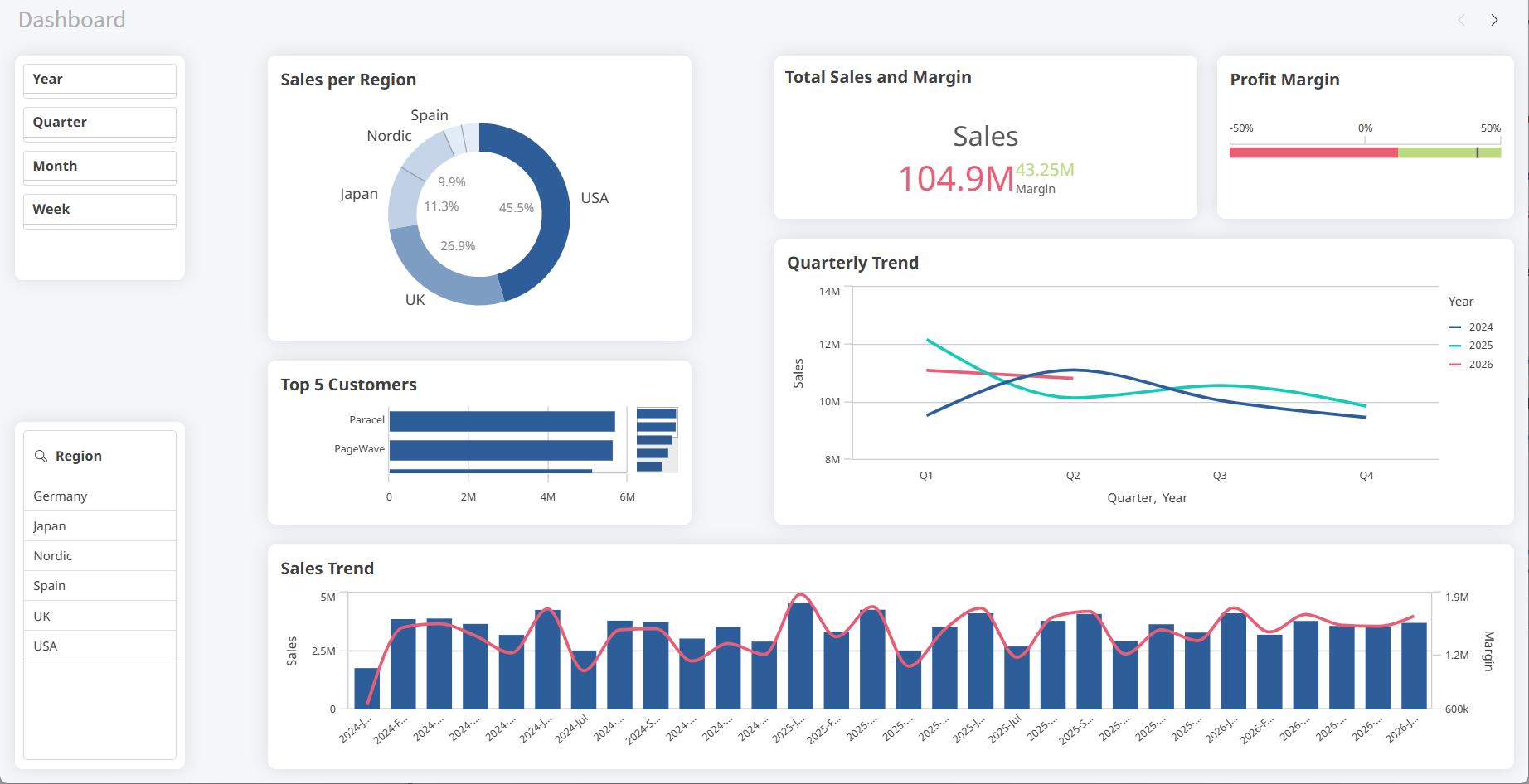Open the Year filter pane
Image resolution: width=1529 pixels, height=784 pixels.
pos(100,80)
